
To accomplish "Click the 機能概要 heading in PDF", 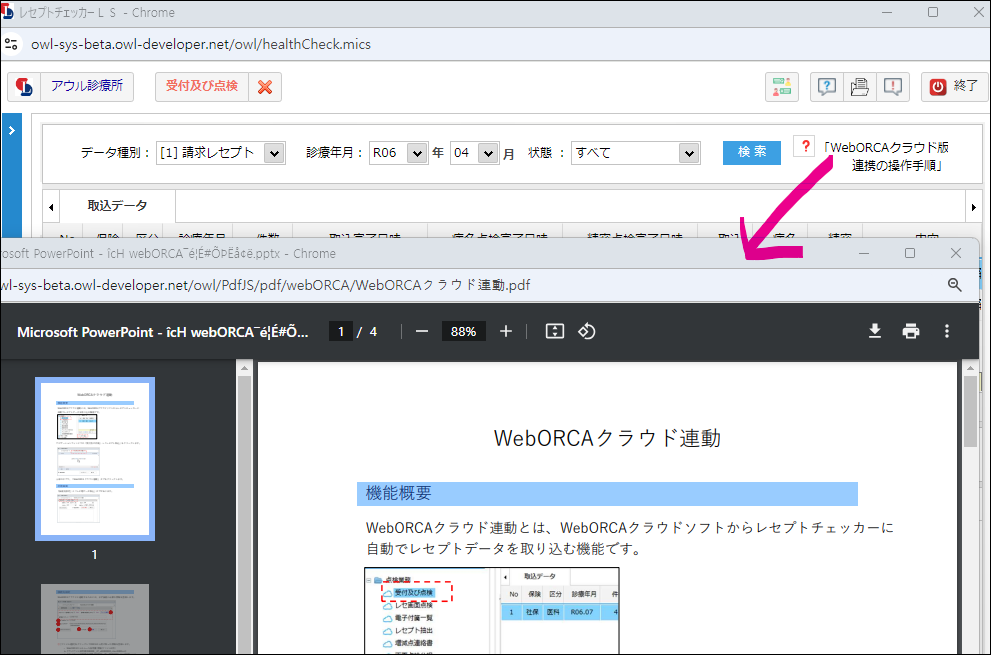I will tap(399, 493).
